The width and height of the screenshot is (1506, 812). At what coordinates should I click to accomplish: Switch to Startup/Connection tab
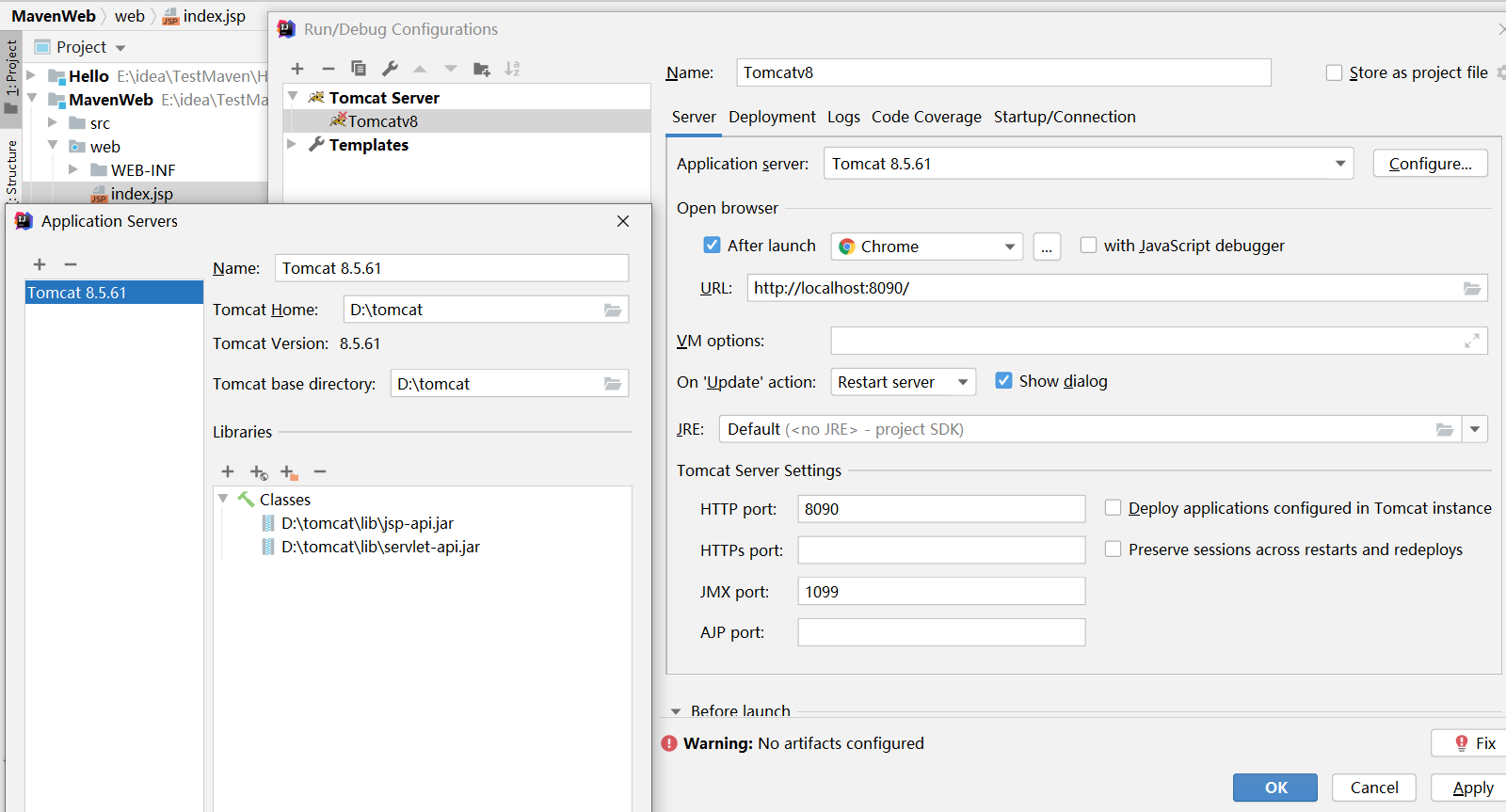pos(1065,117)
